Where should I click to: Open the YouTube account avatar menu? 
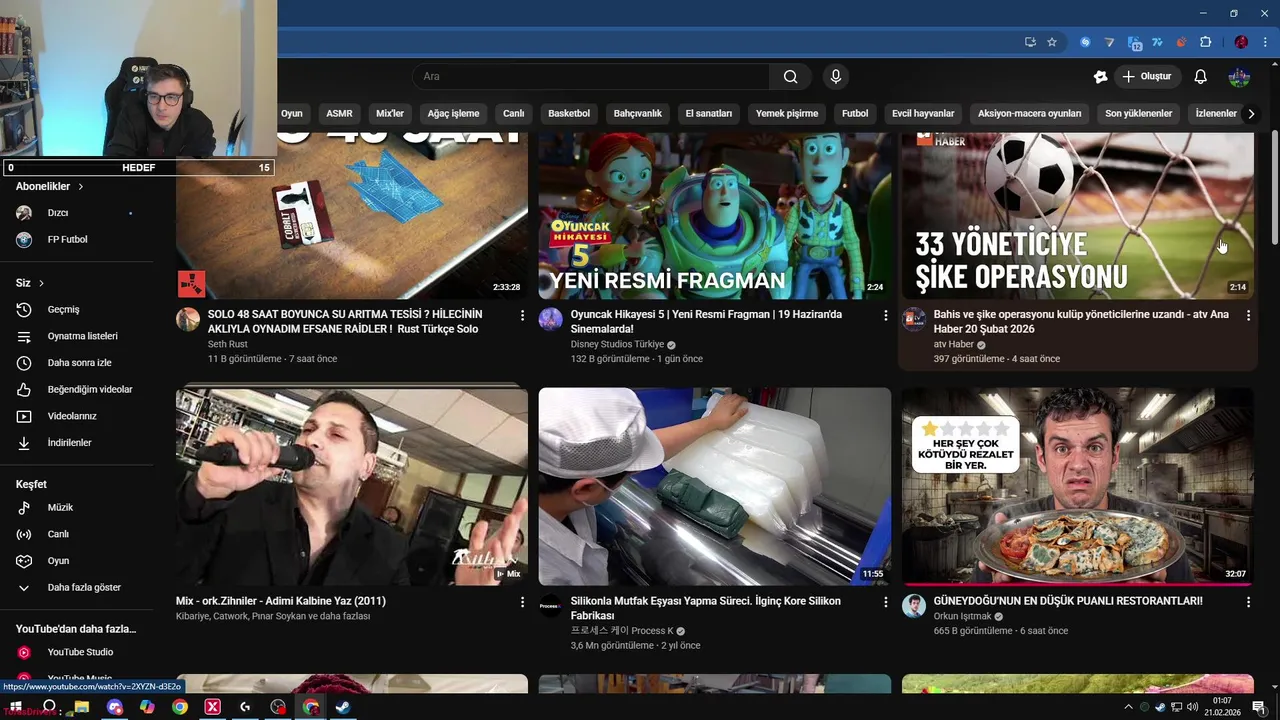coord(1239,77)
